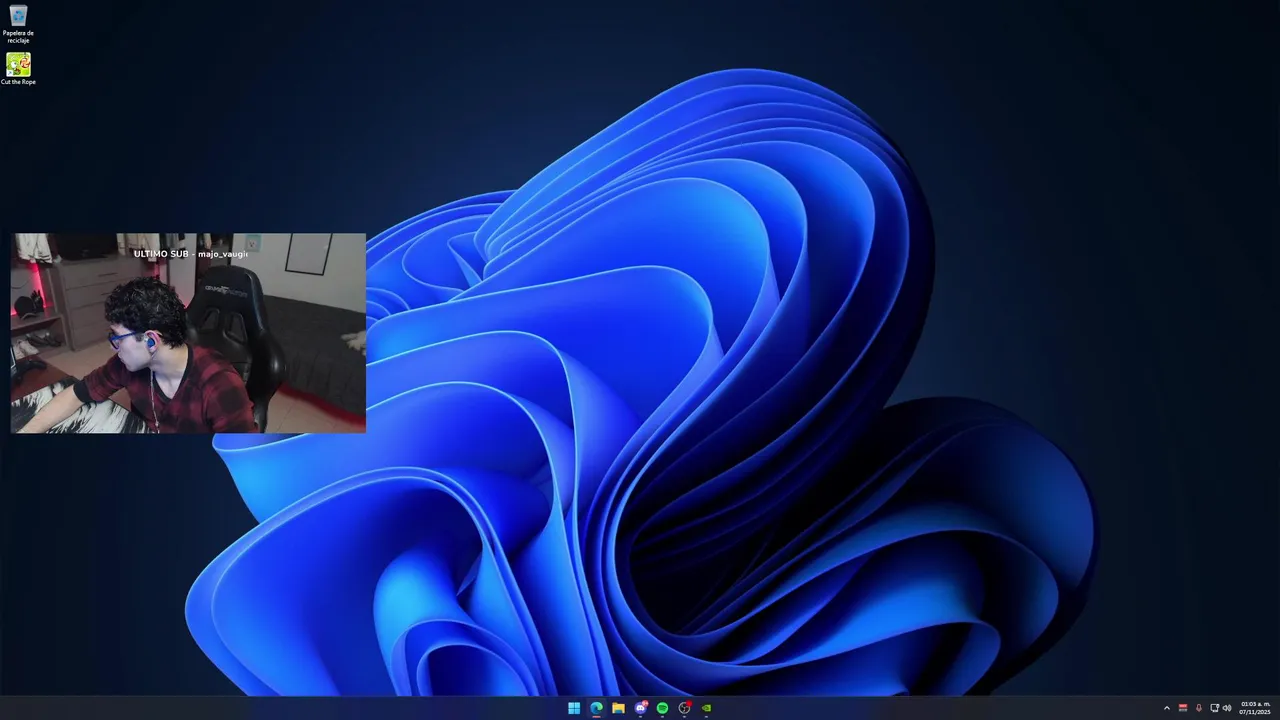1280x720 pixels.
Task: Click the "ULTIMO SUB" text on the webcam overlay
Action: point(161,254)
